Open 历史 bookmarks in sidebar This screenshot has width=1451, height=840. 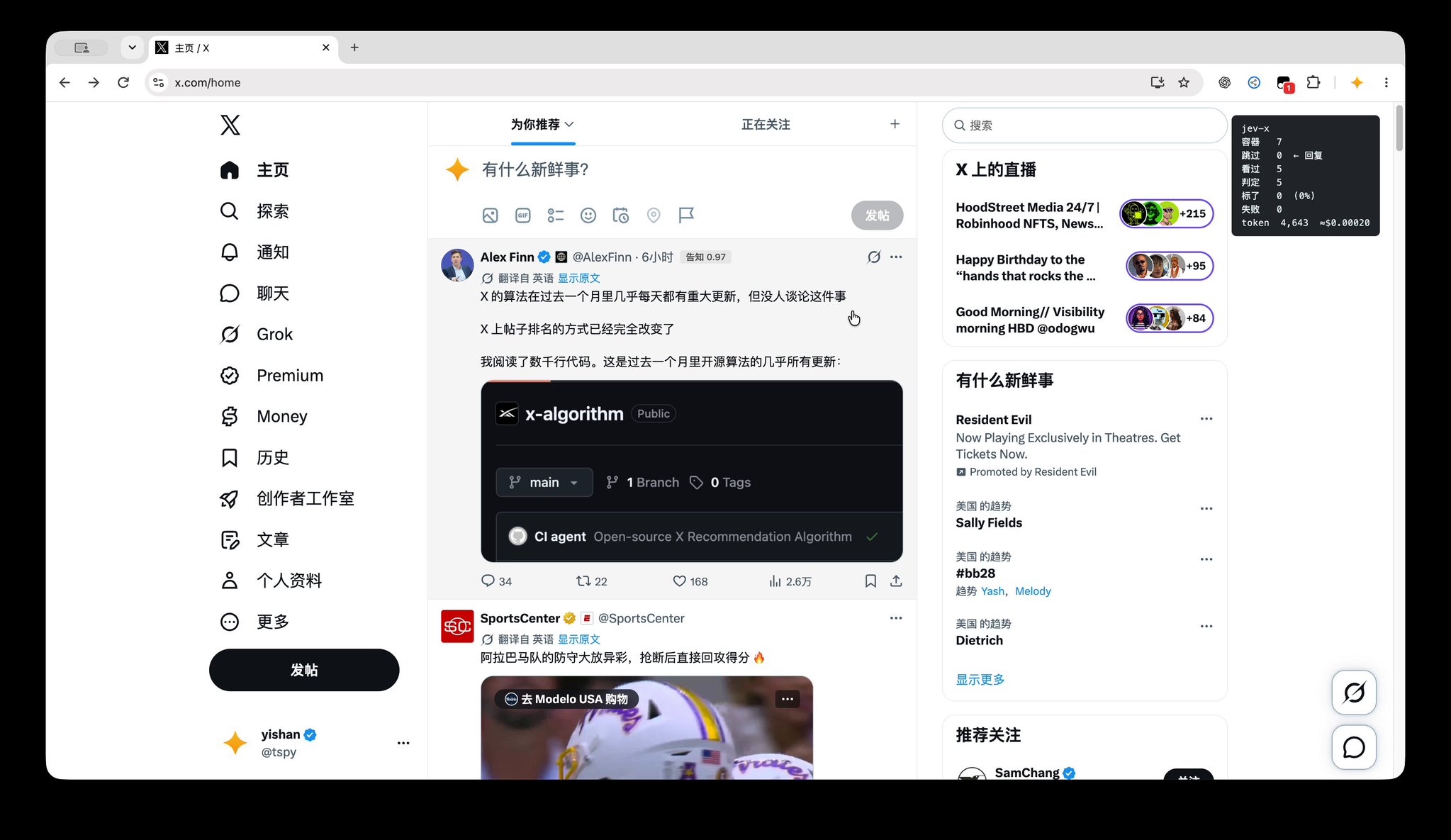(254, 458)
